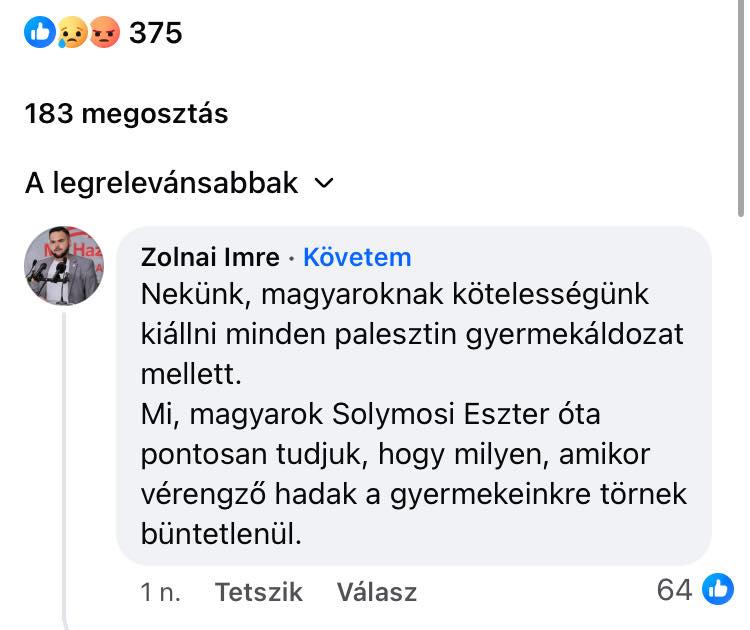Reply to the comment with Válasz
The width and height of the screenshot is (750, 630).
point(376,591)
